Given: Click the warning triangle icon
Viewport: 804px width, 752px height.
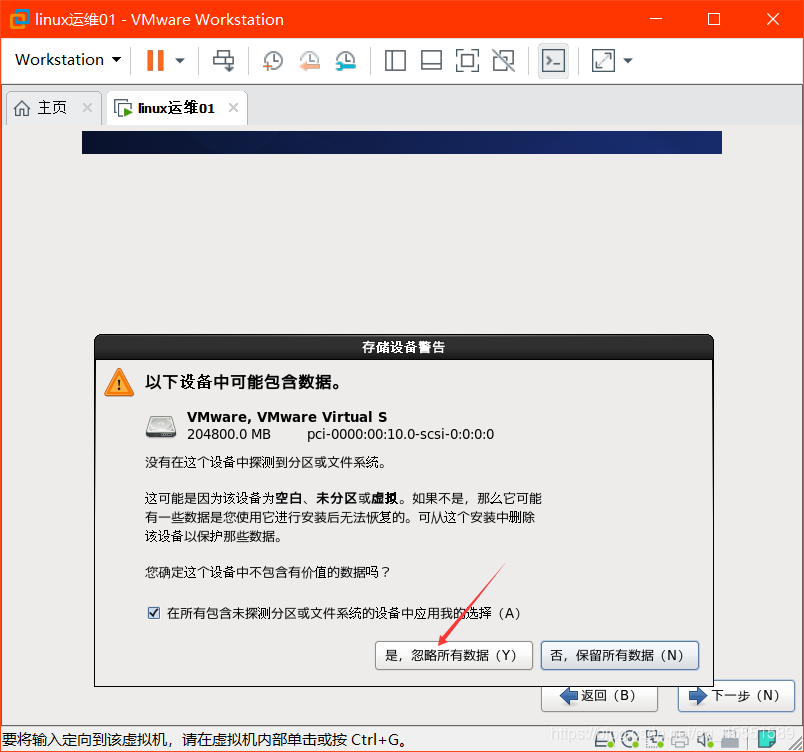Looking at the screenshot, I should 119,383.
